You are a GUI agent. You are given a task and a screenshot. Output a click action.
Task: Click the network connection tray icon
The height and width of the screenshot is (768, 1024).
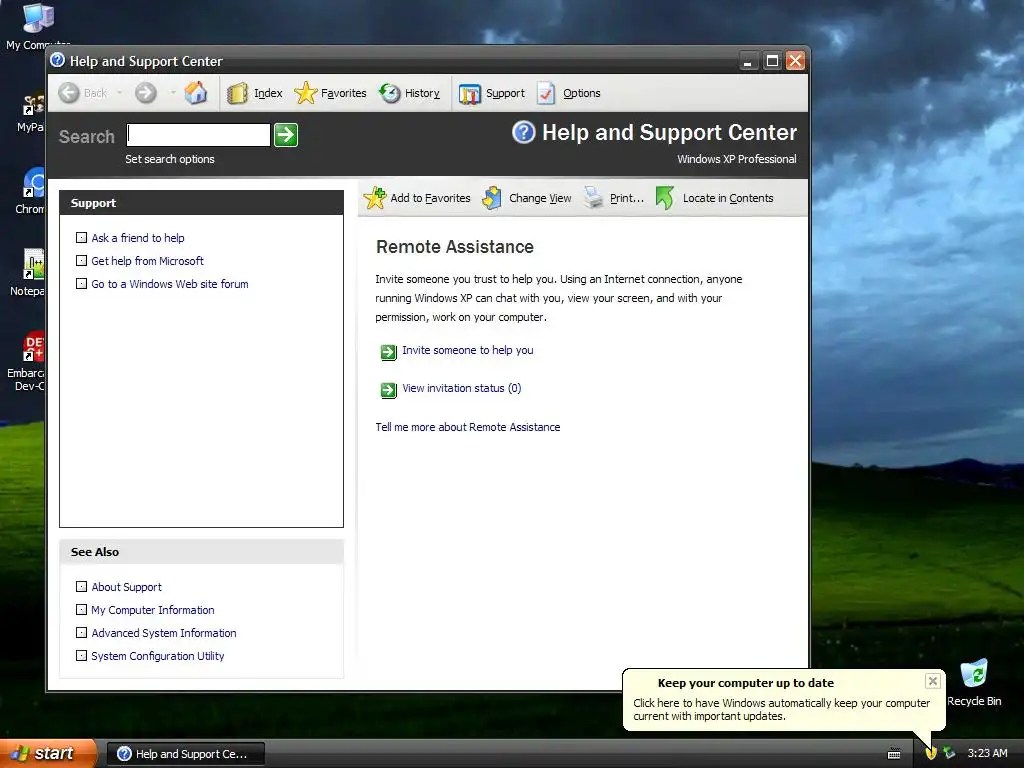tap(949, 753)
